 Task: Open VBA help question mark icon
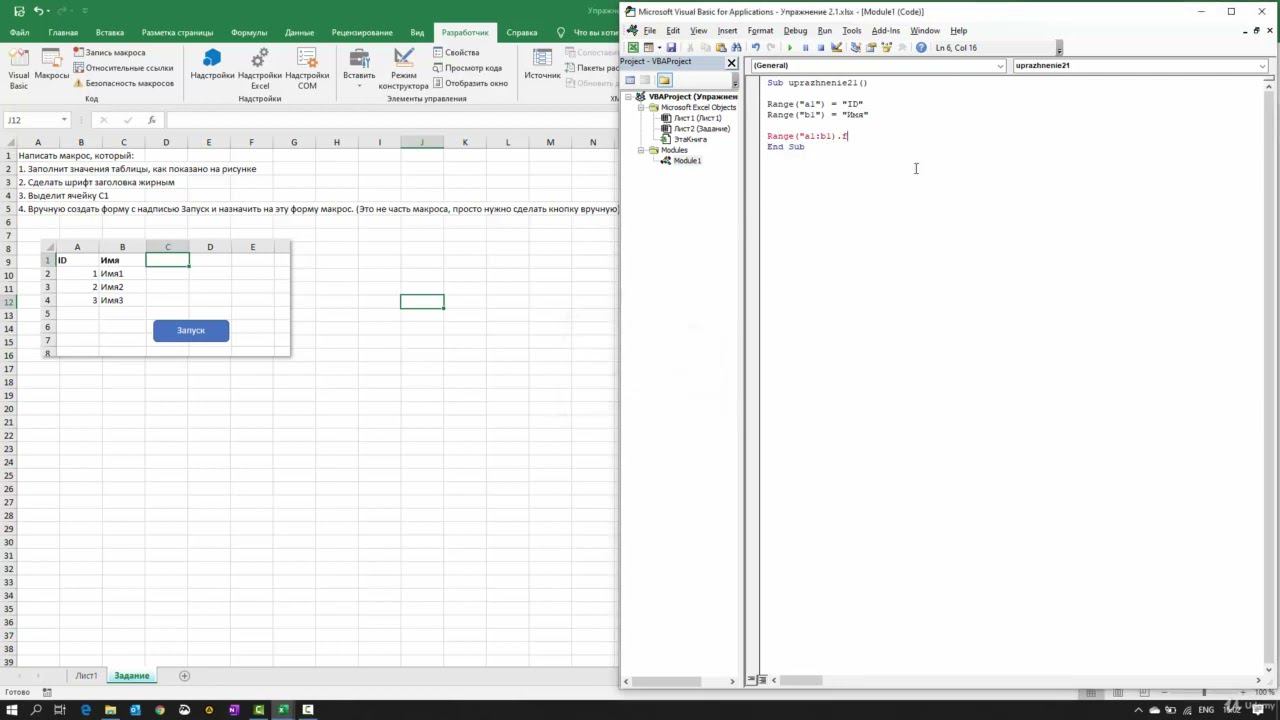pos(921,48)
